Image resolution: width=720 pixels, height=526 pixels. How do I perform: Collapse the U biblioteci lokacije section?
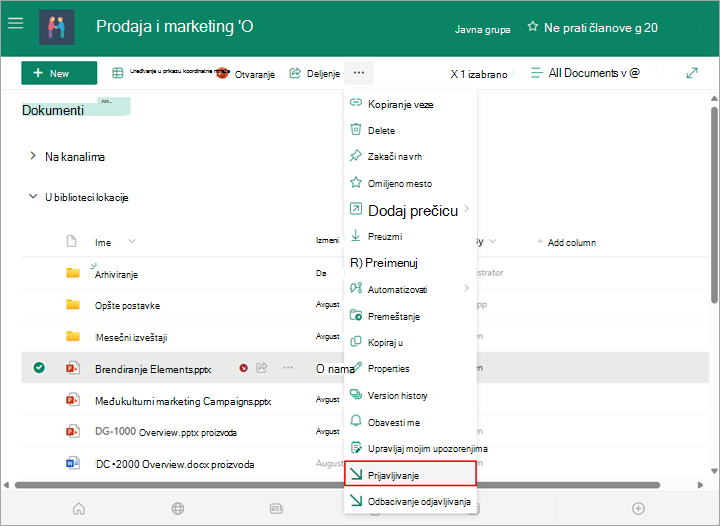pos(33,196)
